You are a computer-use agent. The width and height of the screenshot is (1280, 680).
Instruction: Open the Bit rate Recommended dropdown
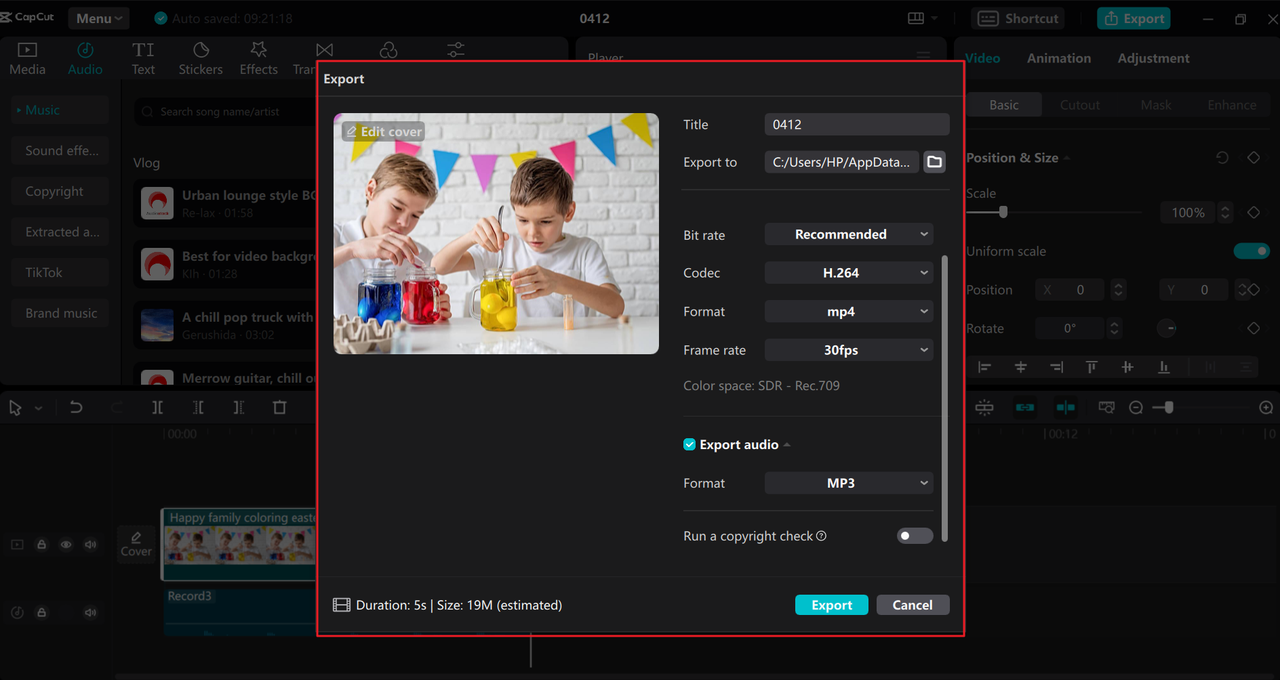(x=848, y=234)
